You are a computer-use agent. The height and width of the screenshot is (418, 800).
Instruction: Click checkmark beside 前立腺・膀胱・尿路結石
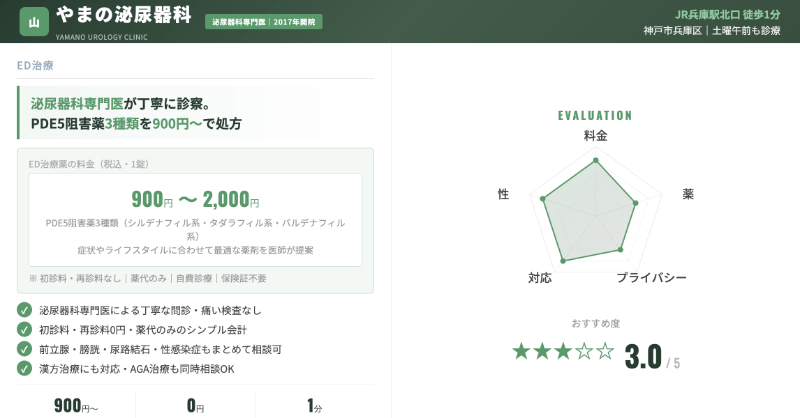coord(25,349)
